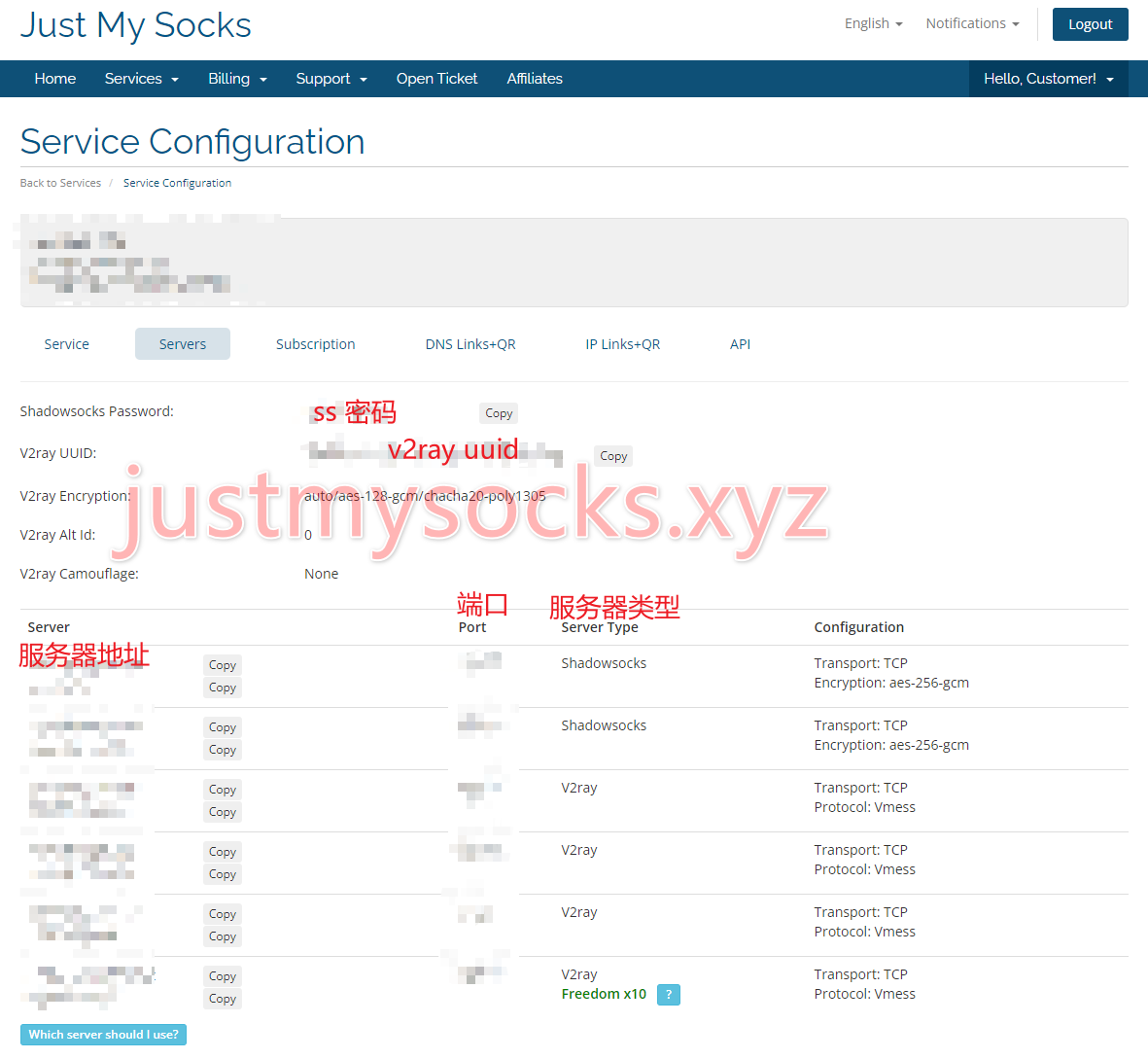Click the Server Type column header
1148x1059 pixels.
pyautogui.click(x=600, y=627)
